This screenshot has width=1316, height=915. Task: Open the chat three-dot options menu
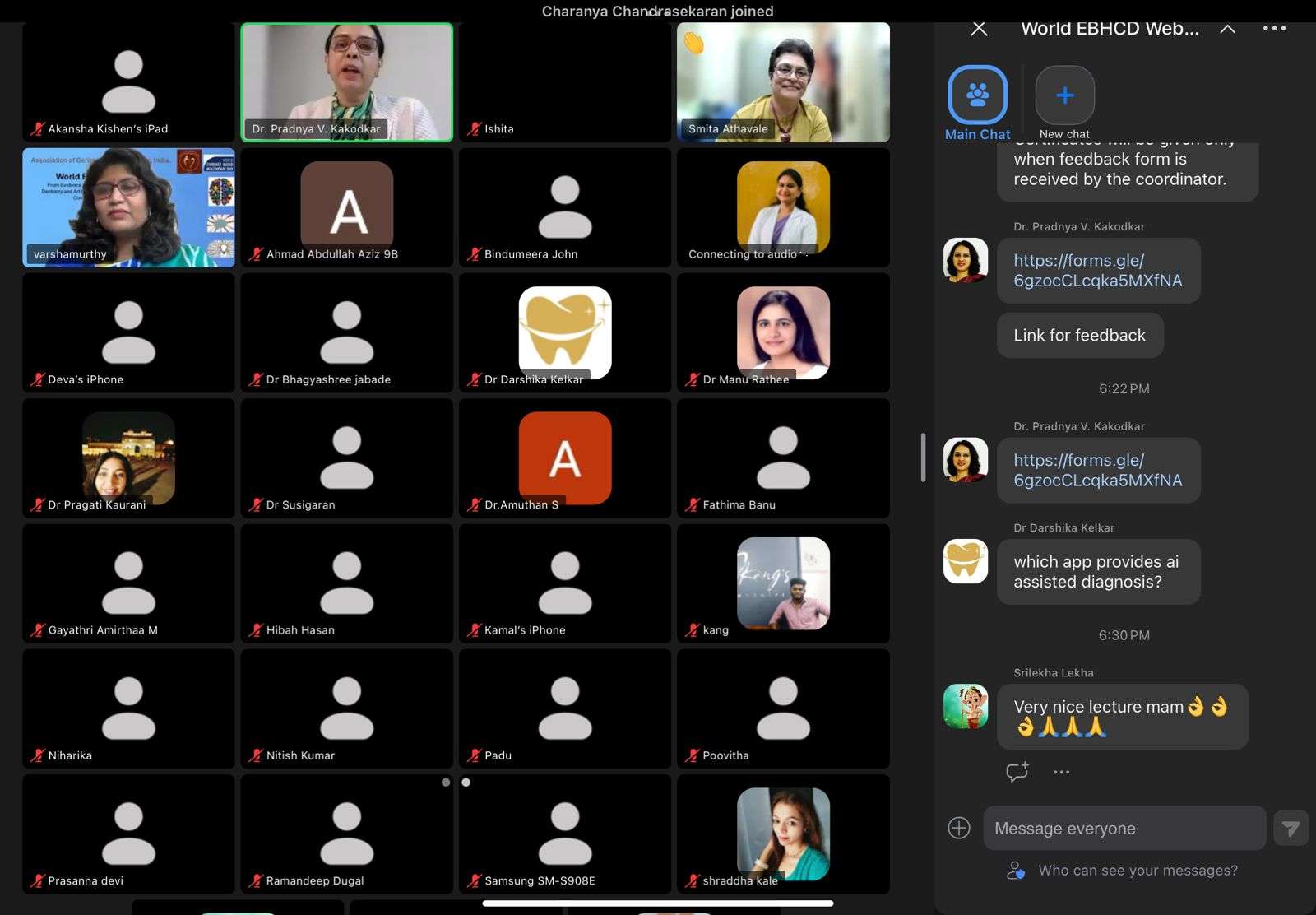pos(1274,28)
